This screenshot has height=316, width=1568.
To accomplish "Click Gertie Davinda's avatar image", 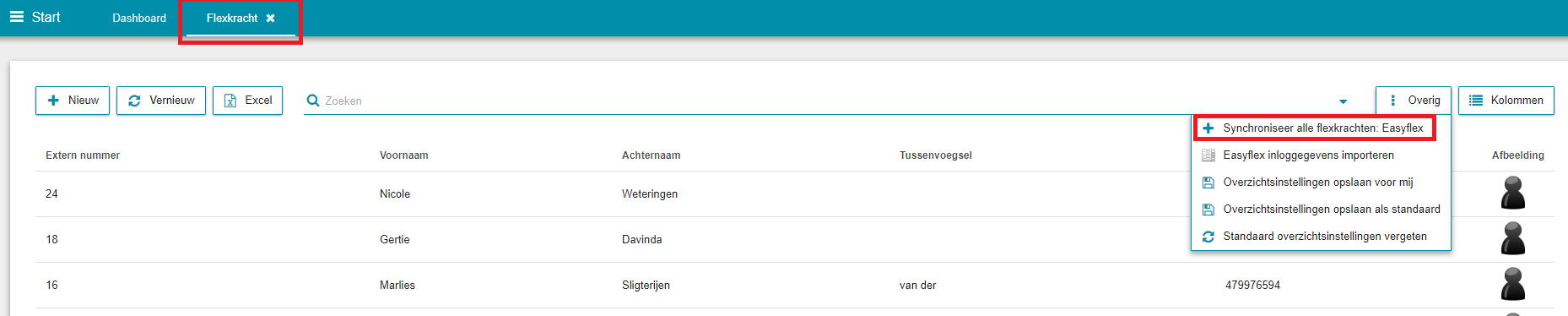I will tap(1513, 239).
